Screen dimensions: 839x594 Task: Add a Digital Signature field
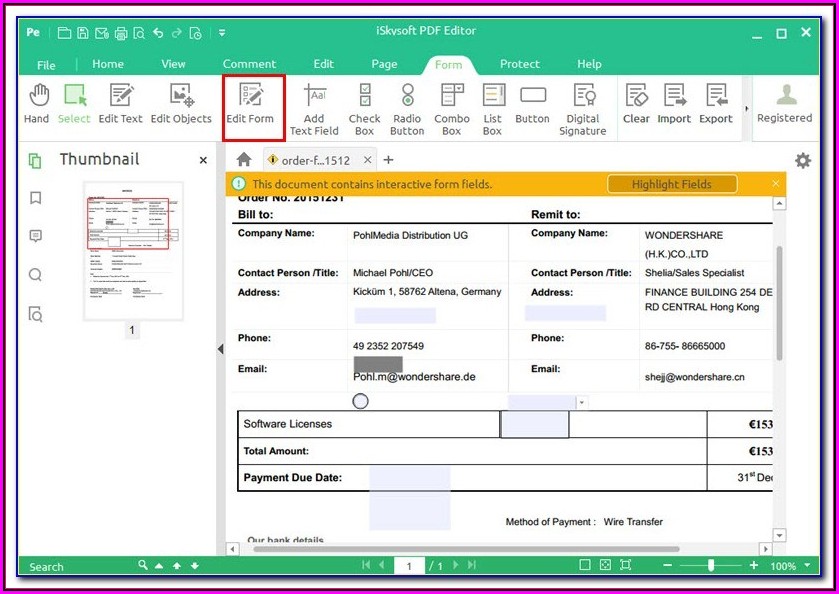pyautogui.click(x=582, y=108)
